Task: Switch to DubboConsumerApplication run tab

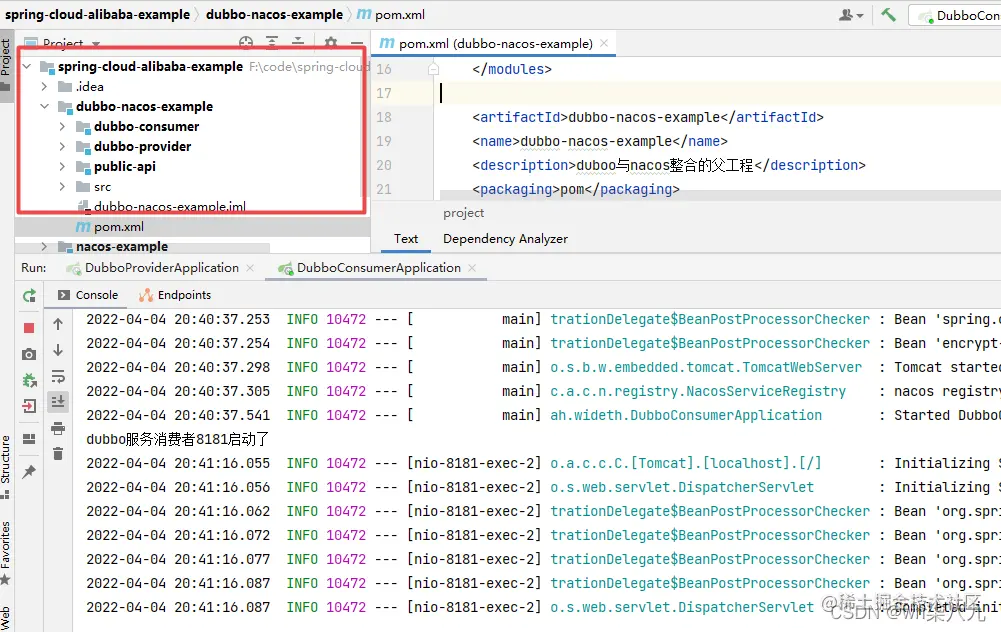Action: coord(379,267)
